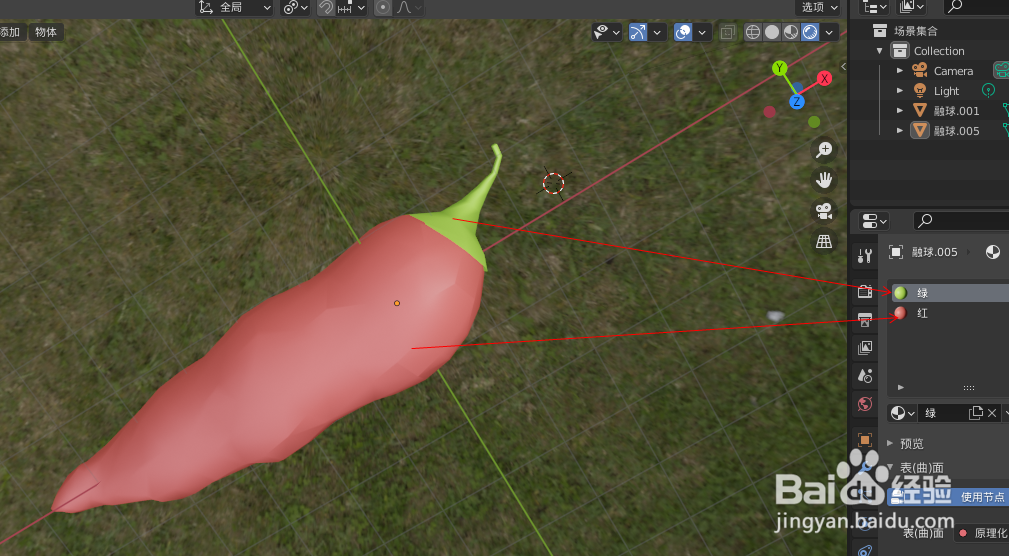Open the Object properties tab
The width and height of the screenshot is (1009, 556).
click(x=865, y=440)
